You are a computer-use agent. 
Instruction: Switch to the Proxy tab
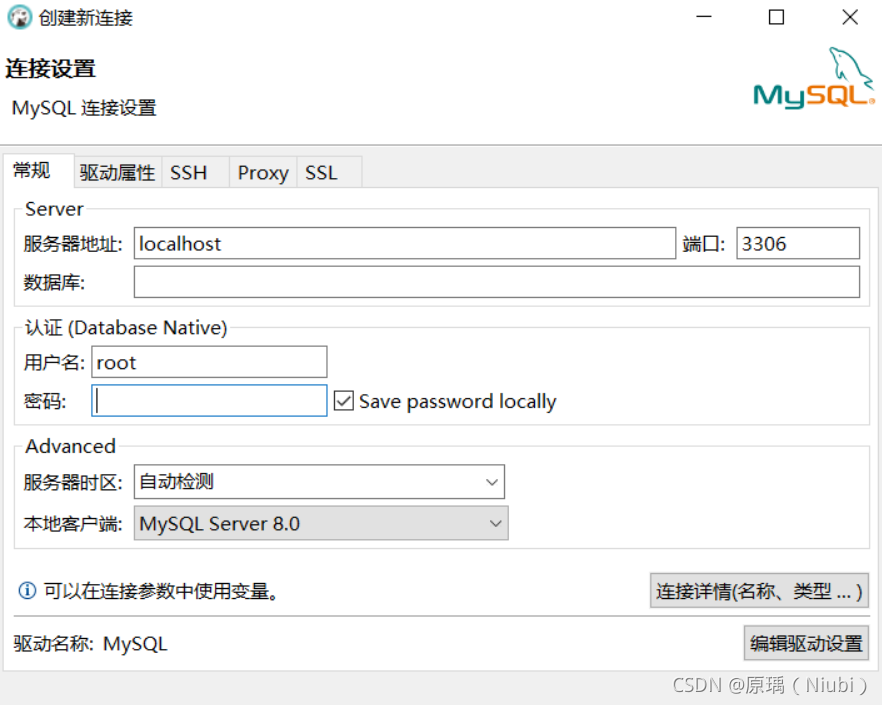263,173
